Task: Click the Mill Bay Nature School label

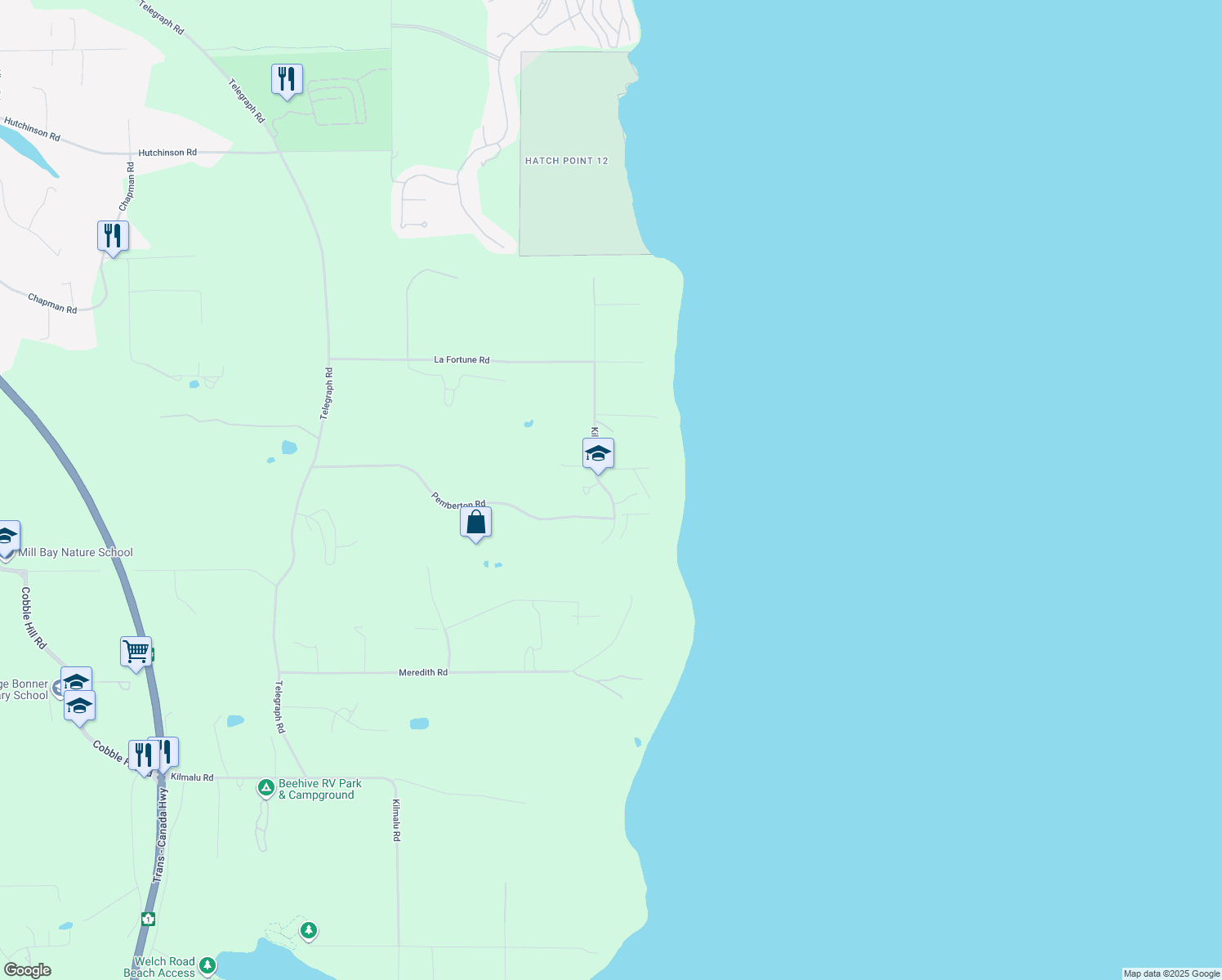Action: pyautogui.click(x=75, y=553)
